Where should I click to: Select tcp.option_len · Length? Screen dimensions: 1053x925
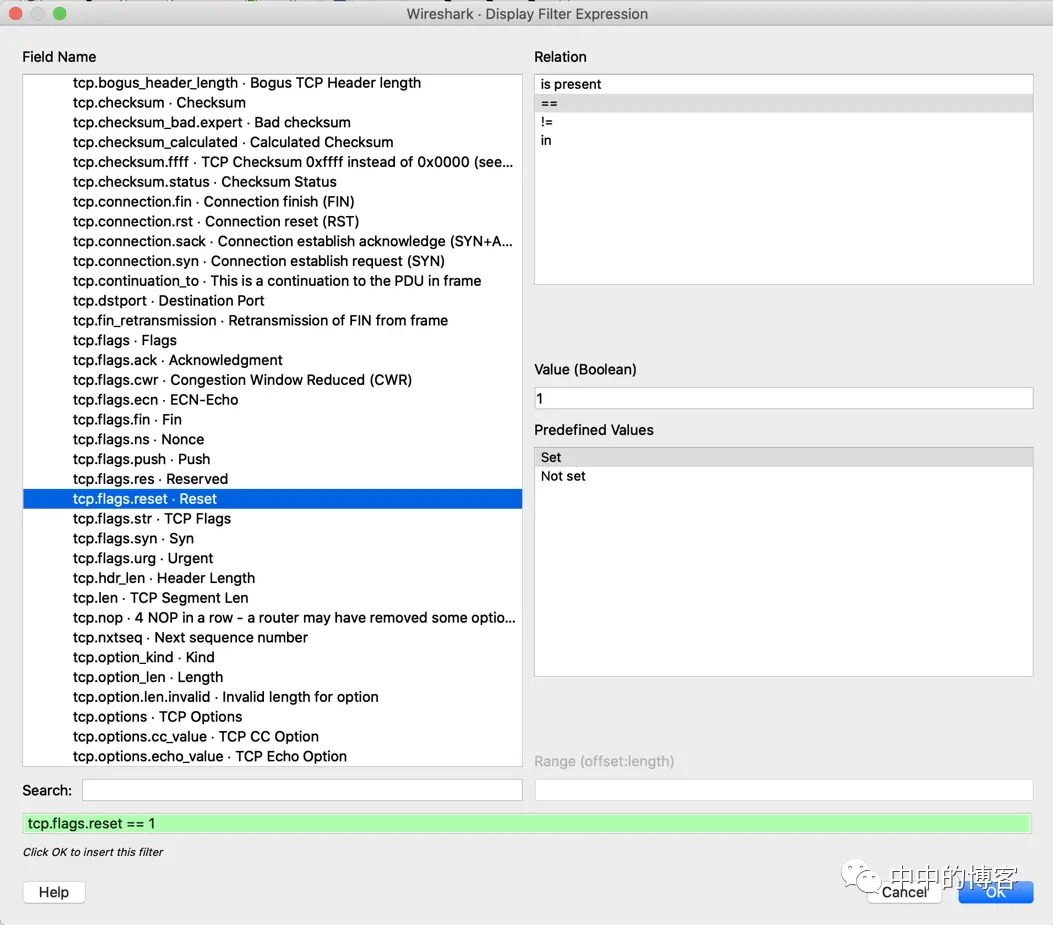[273, 677]
